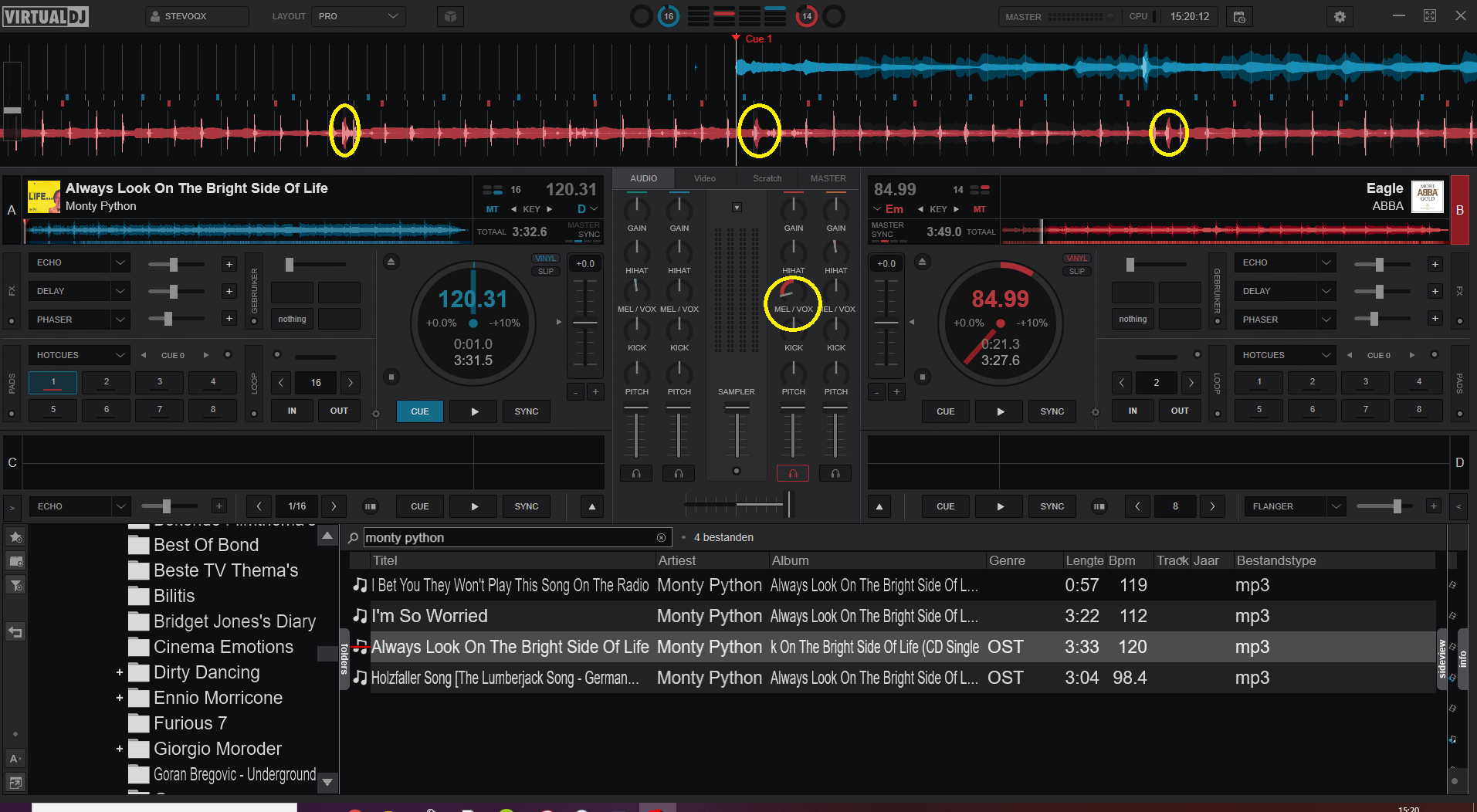This screenshot has width=1477, height=812.
Task: Activate hot cue pad 1 on deck A
Action: coord(53,382)
